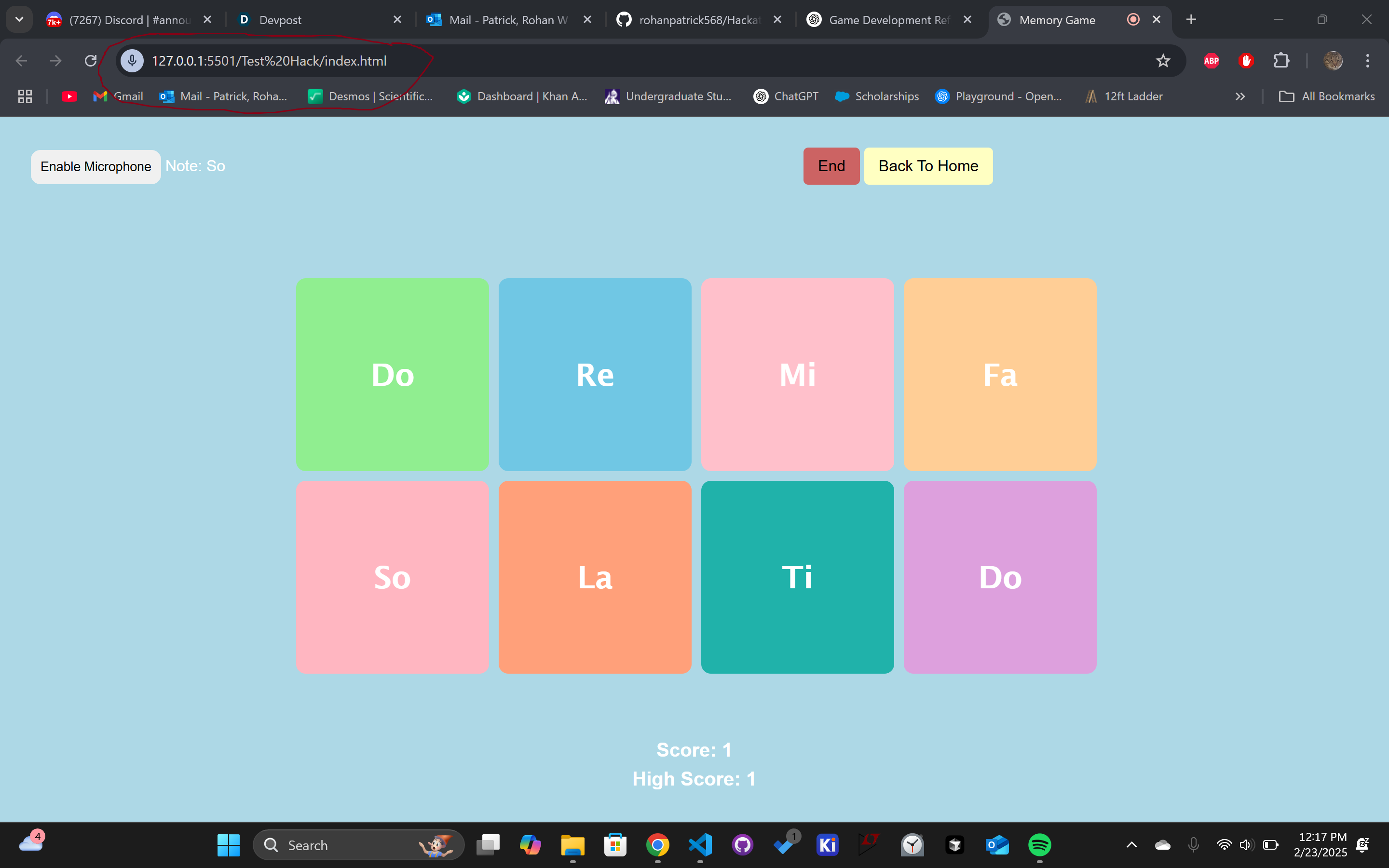Reload the Memory Game page

pos(91,61)
